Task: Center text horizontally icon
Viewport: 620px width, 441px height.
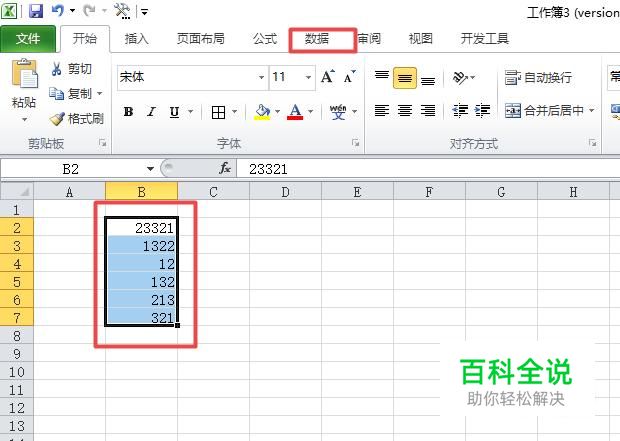Action: (x=405, y=110)
